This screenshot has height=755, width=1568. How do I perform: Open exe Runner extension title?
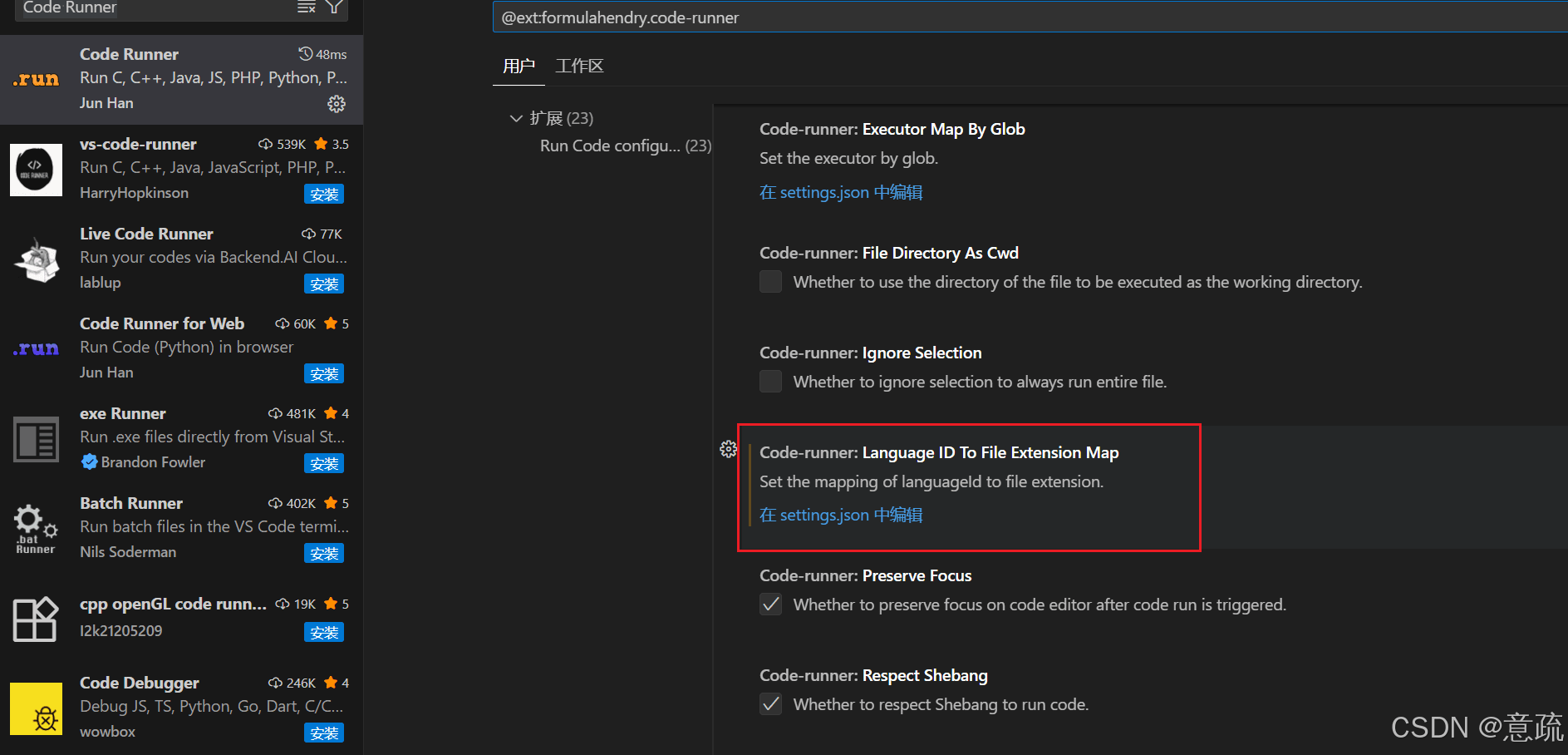123,413
